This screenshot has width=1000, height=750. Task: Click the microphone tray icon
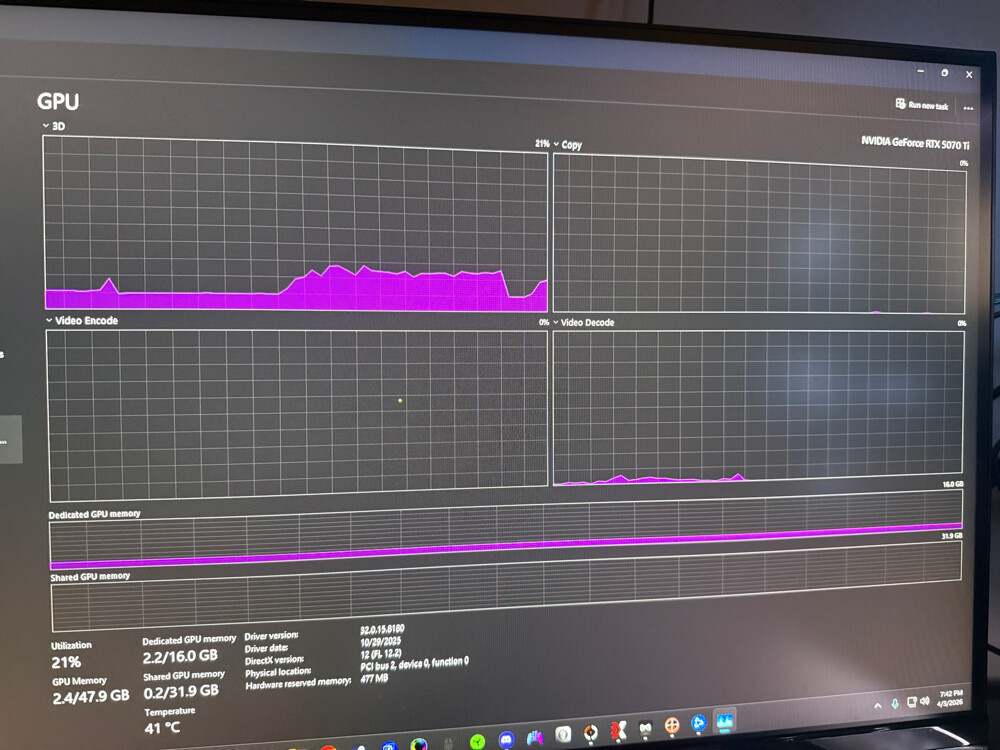895,703
